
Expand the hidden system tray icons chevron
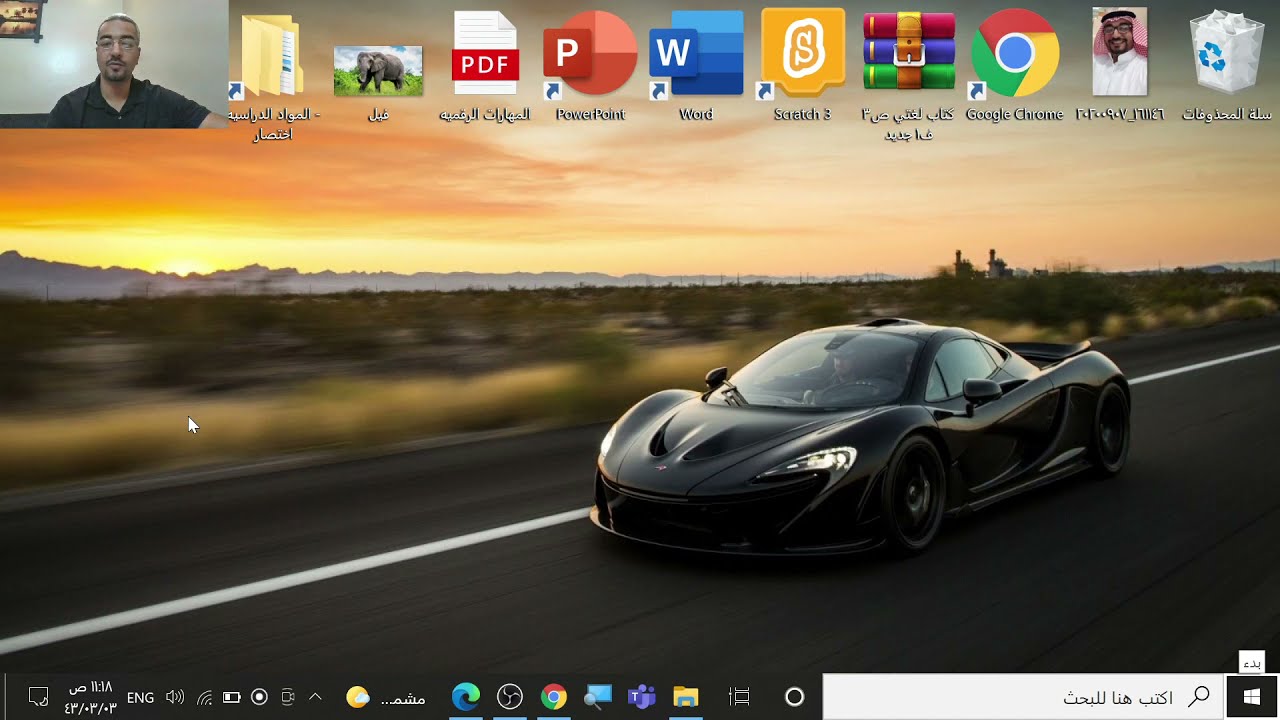pos(315,697)
